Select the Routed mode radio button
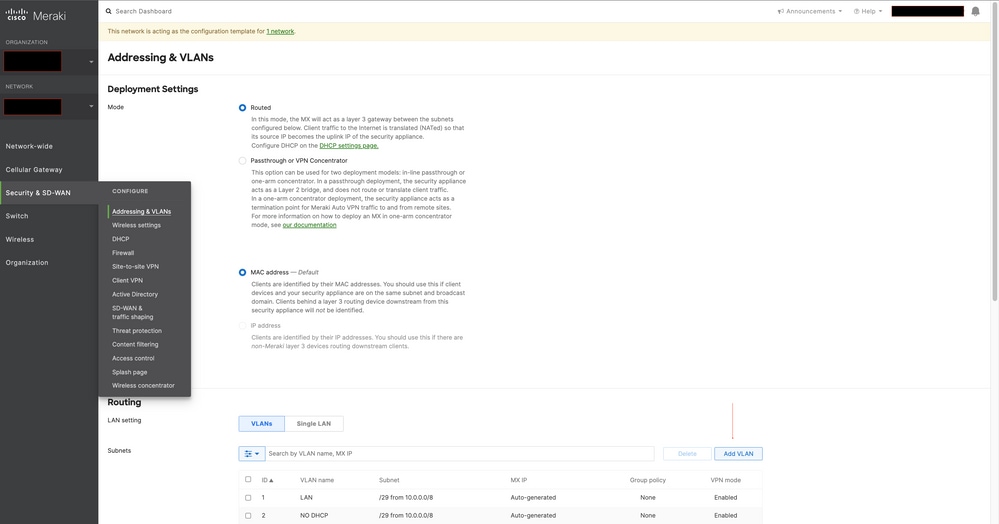 (242, 108)
